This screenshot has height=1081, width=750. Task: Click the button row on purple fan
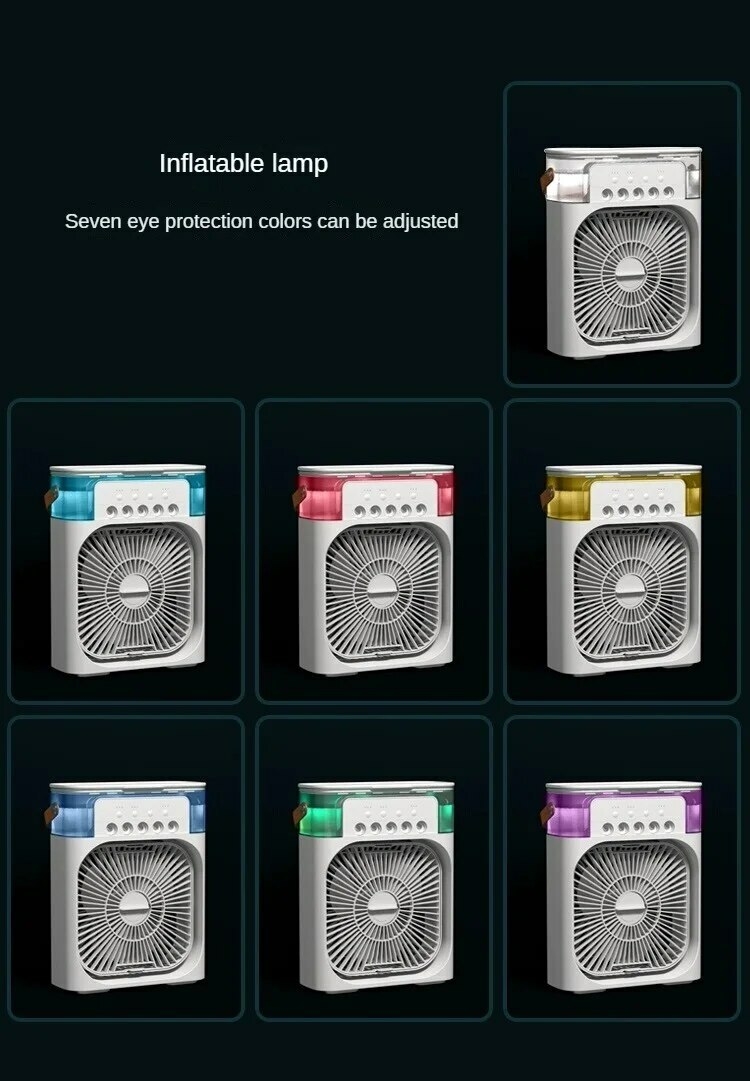(638, 827)
